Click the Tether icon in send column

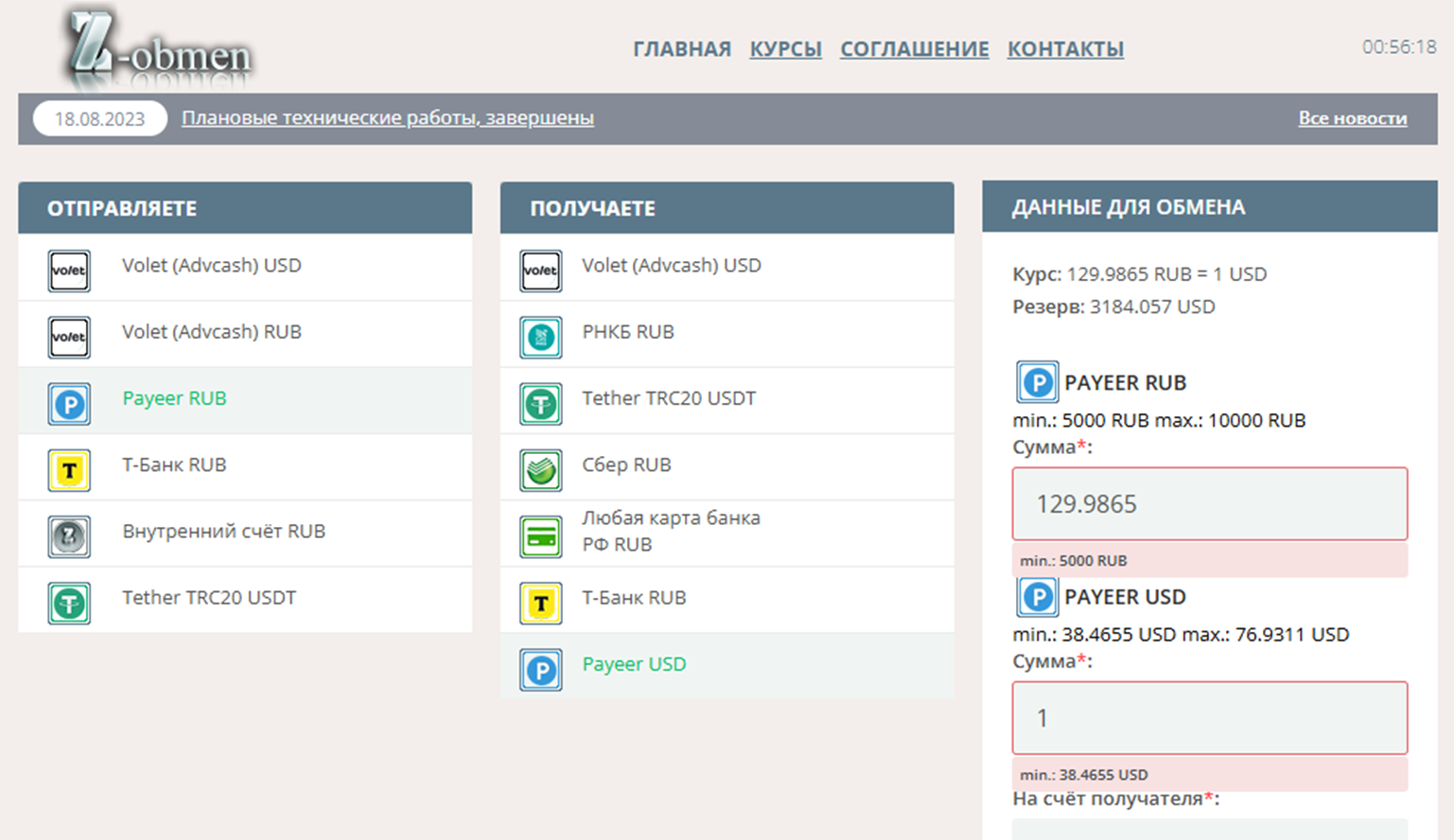[69, 604]
